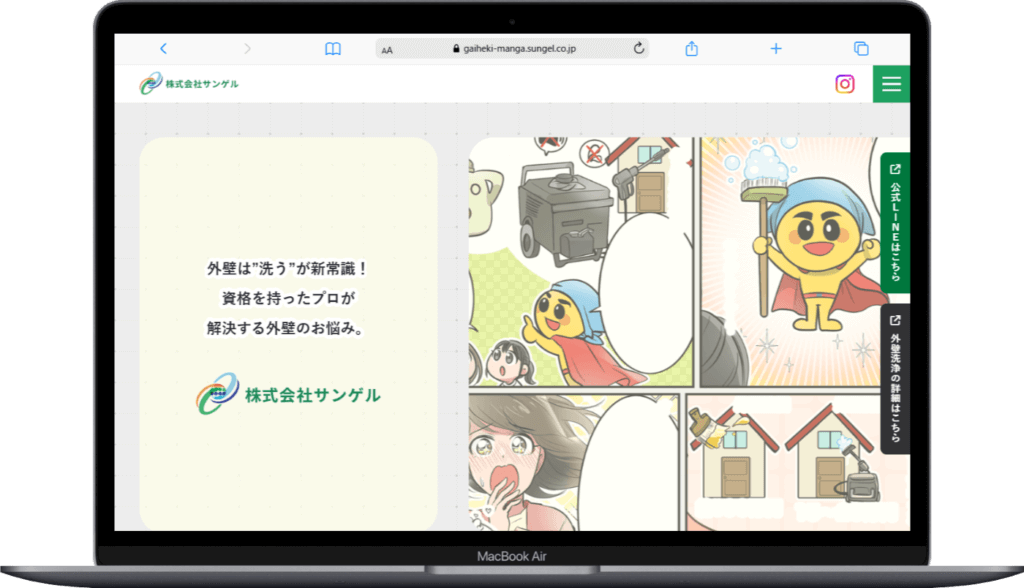Image resolution: width=1024 pixels, height=588 pixels.
Task: Click the lock icon in the address bar
Action: coord(457,48)
